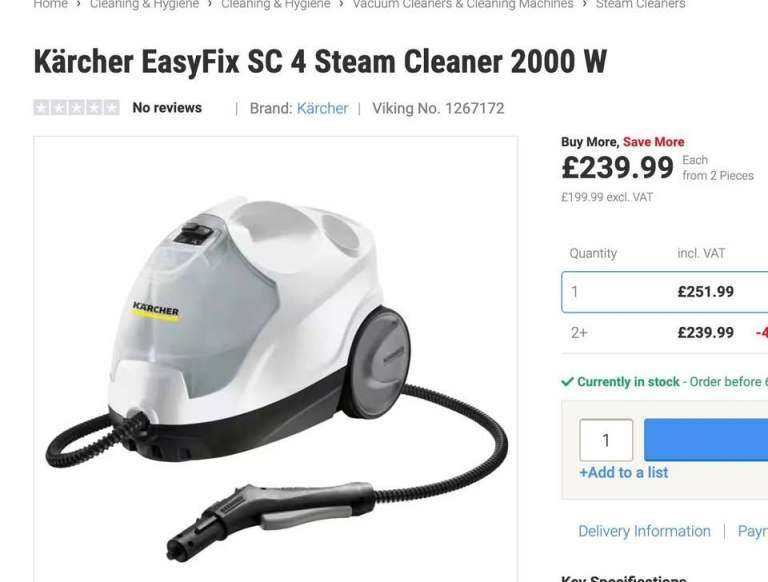Viewport: 768px width, 582px height.
Task: Click the blue add to basket button
Action: click(x=706, y=440)
